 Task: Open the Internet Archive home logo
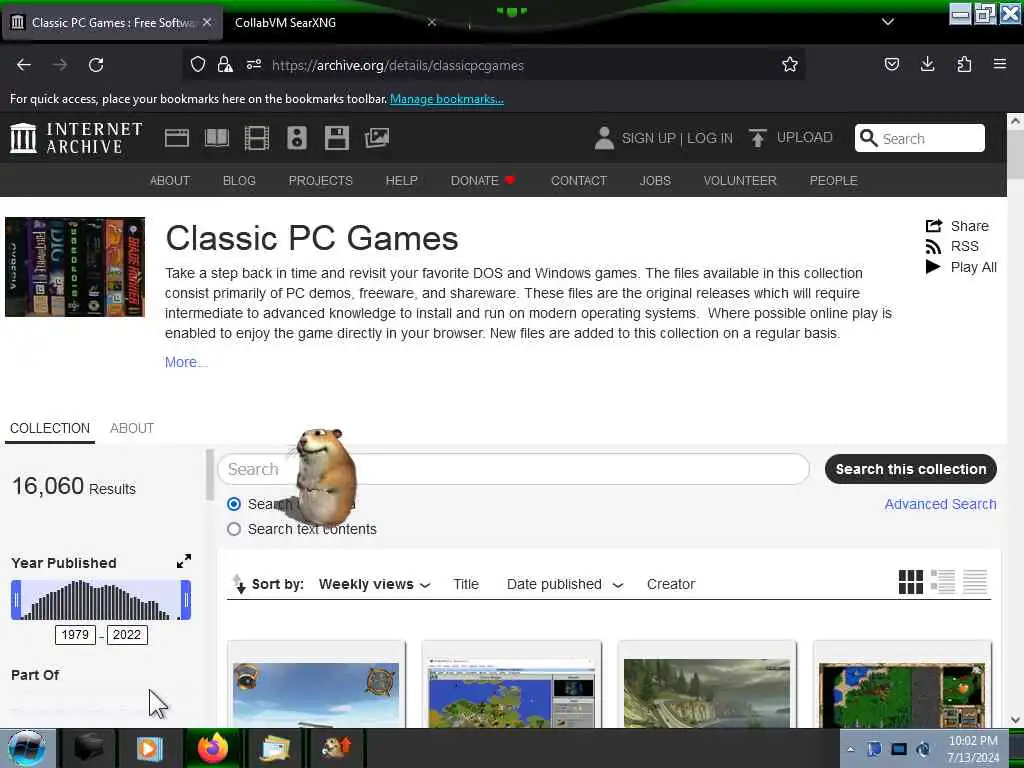point(76,138)
